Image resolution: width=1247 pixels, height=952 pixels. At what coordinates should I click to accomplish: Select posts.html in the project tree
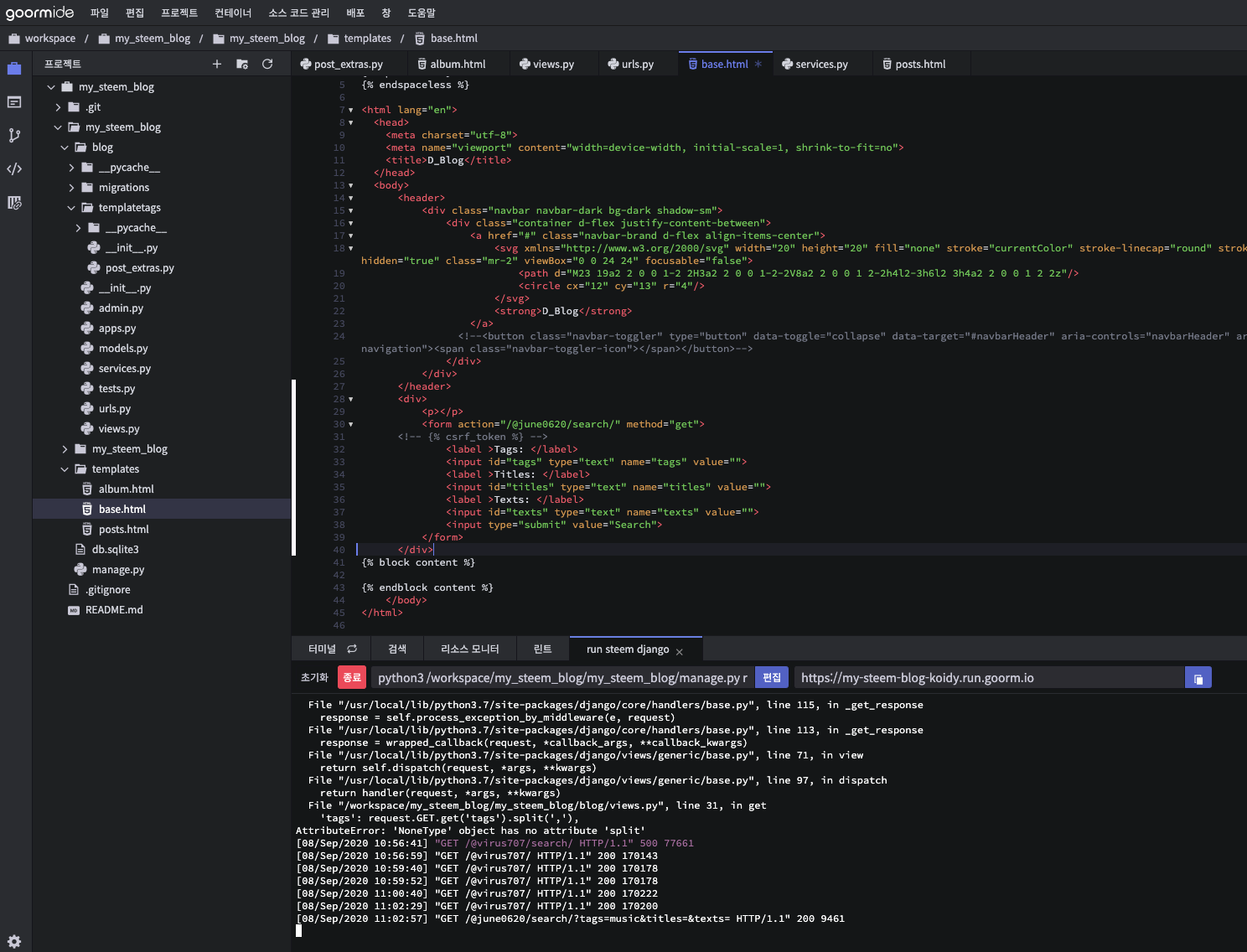(161, 529)
